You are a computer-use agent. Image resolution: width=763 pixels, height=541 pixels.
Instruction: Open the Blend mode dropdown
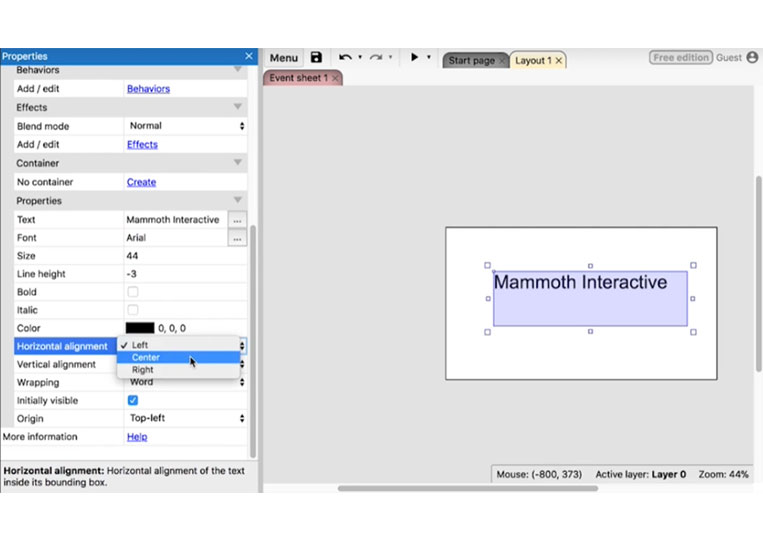186,126
